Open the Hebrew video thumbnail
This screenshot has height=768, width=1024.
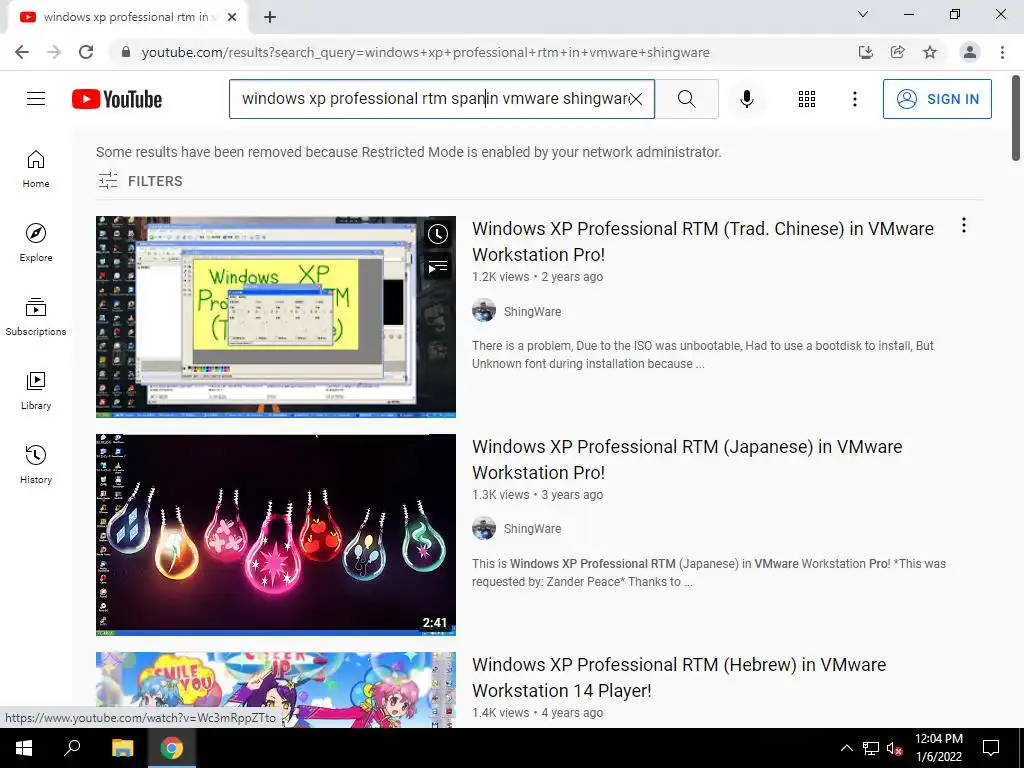click(276, 690)
